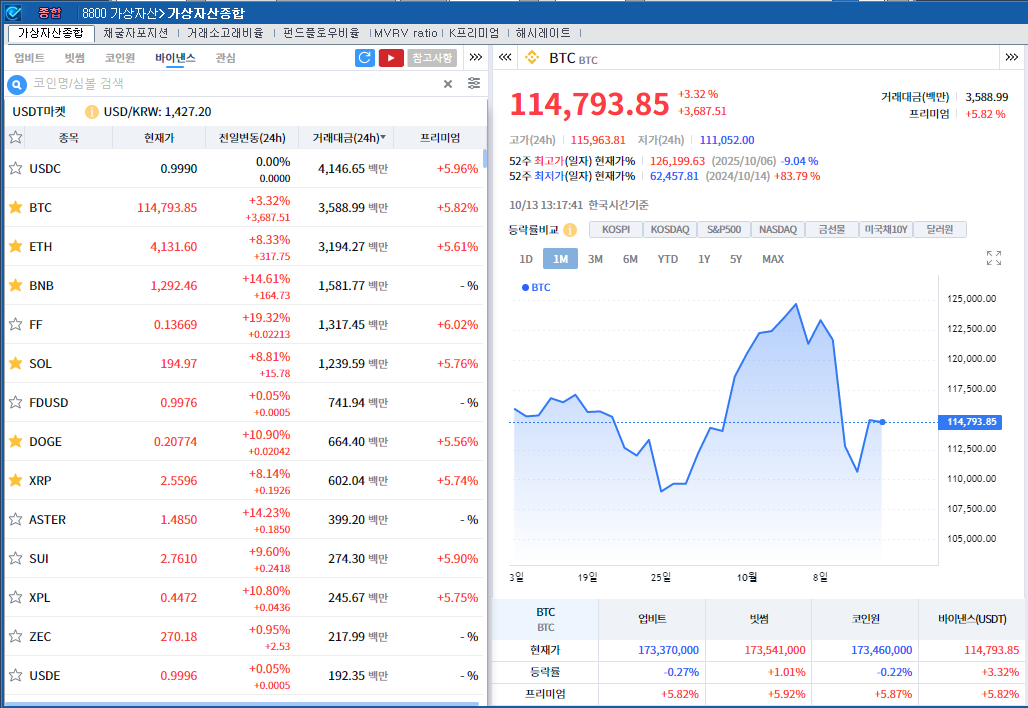Click the refresh icon above the coin list
This screenshot has width=1028, height=708.
pos(364,58)
